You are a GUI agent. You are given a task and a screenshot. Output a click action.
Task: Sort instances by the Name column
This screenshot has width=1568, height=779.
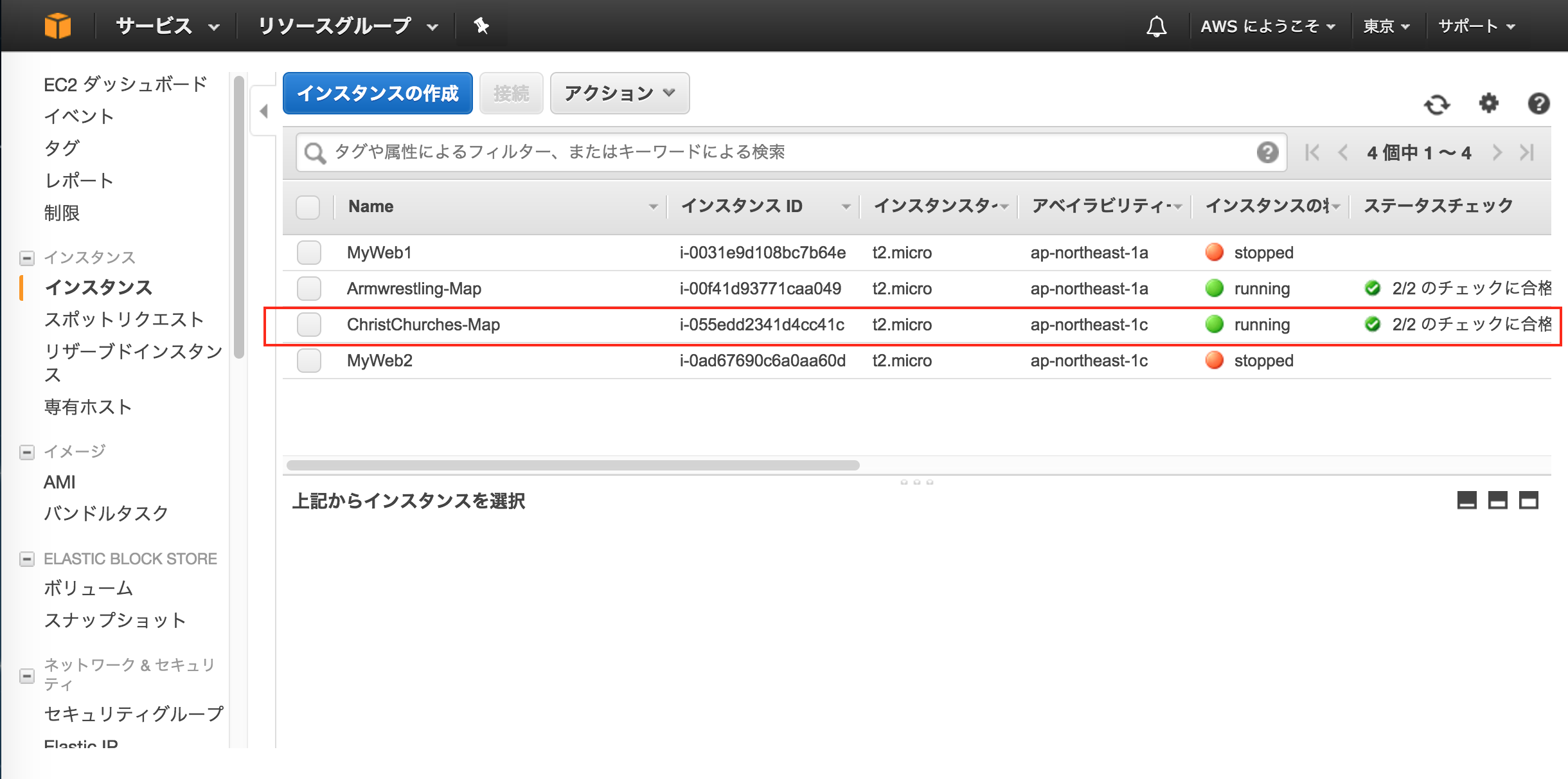[371, 206]
